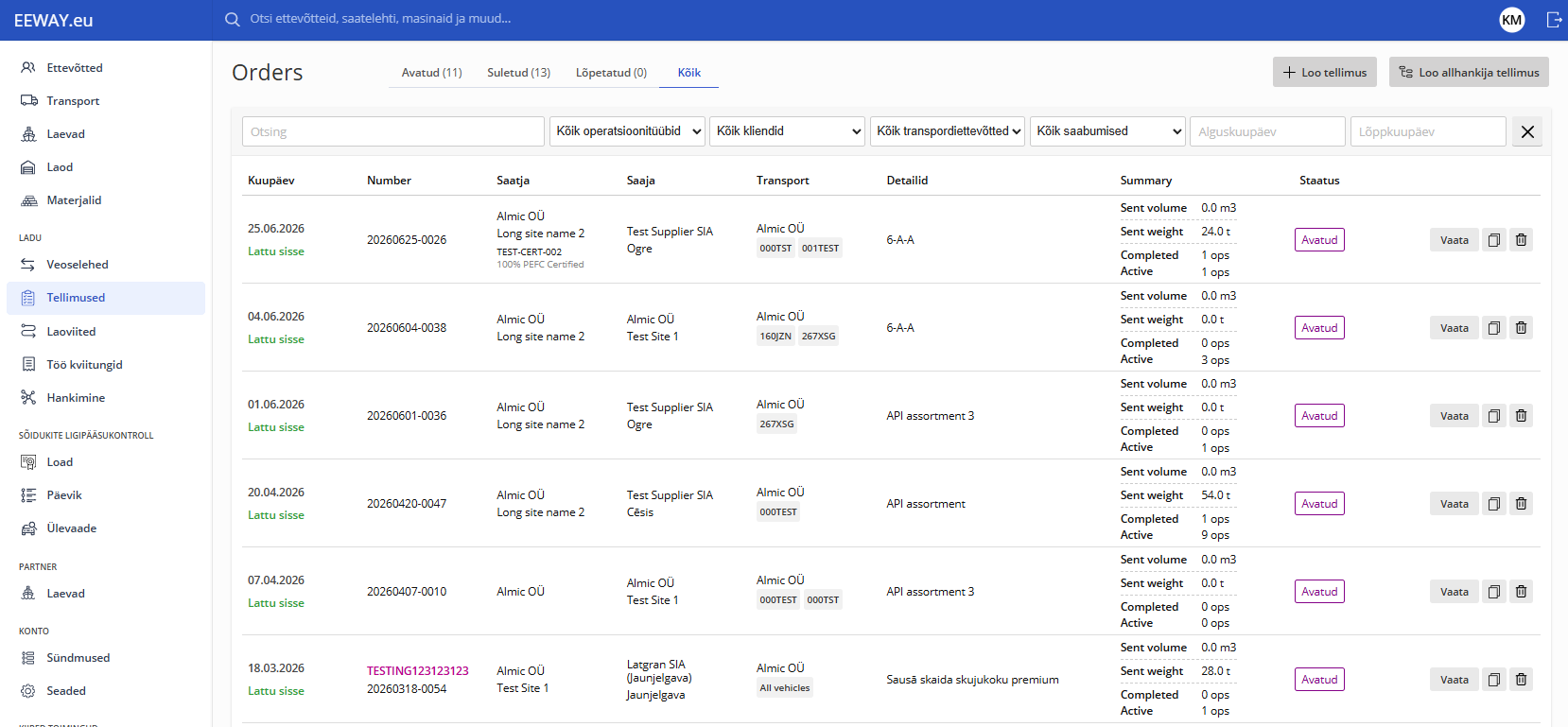Delete order 20260604-0038
The image size is (1568, 727).
(x=1522, y=328)
